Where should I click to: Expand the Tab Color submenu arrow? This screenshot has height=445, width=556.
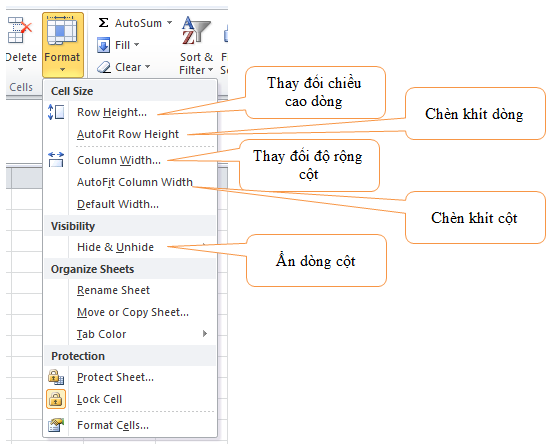pos(205,334)
